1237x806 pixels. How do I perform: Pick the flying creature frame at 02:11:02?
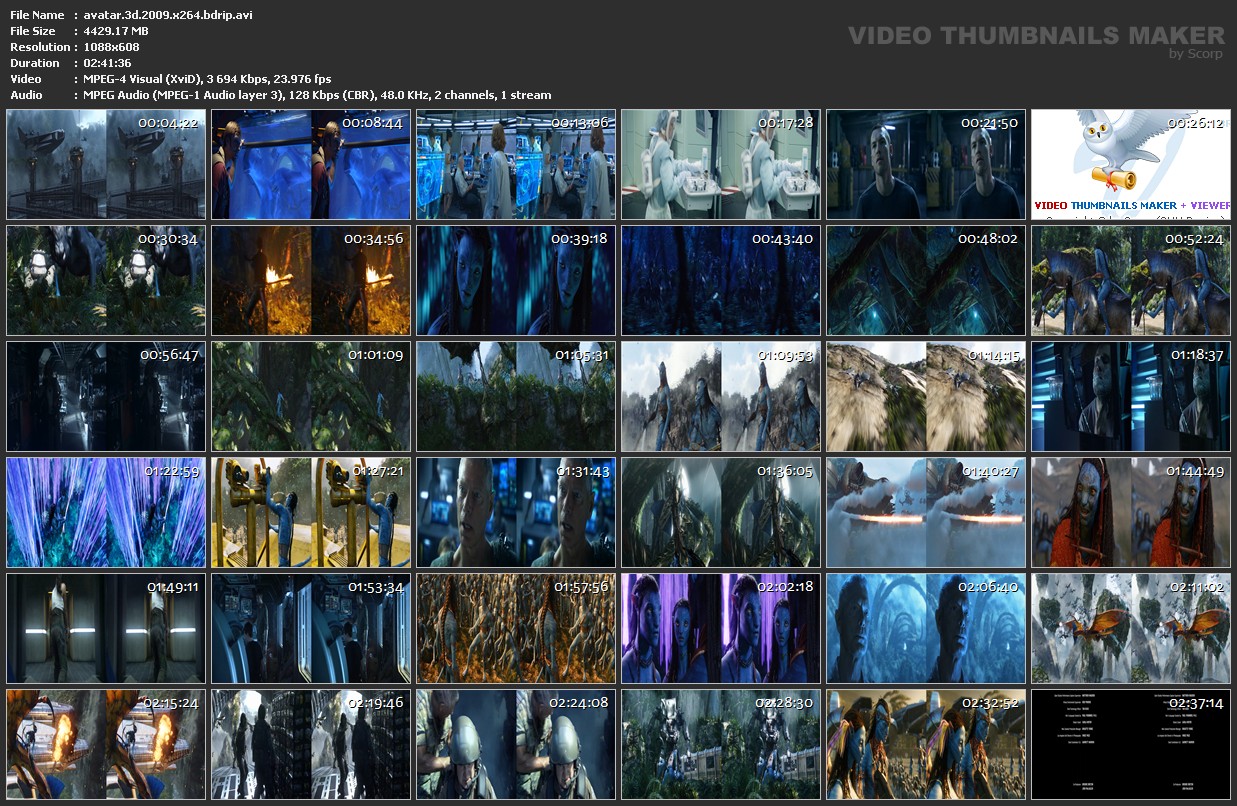[x=1131, y=628]
